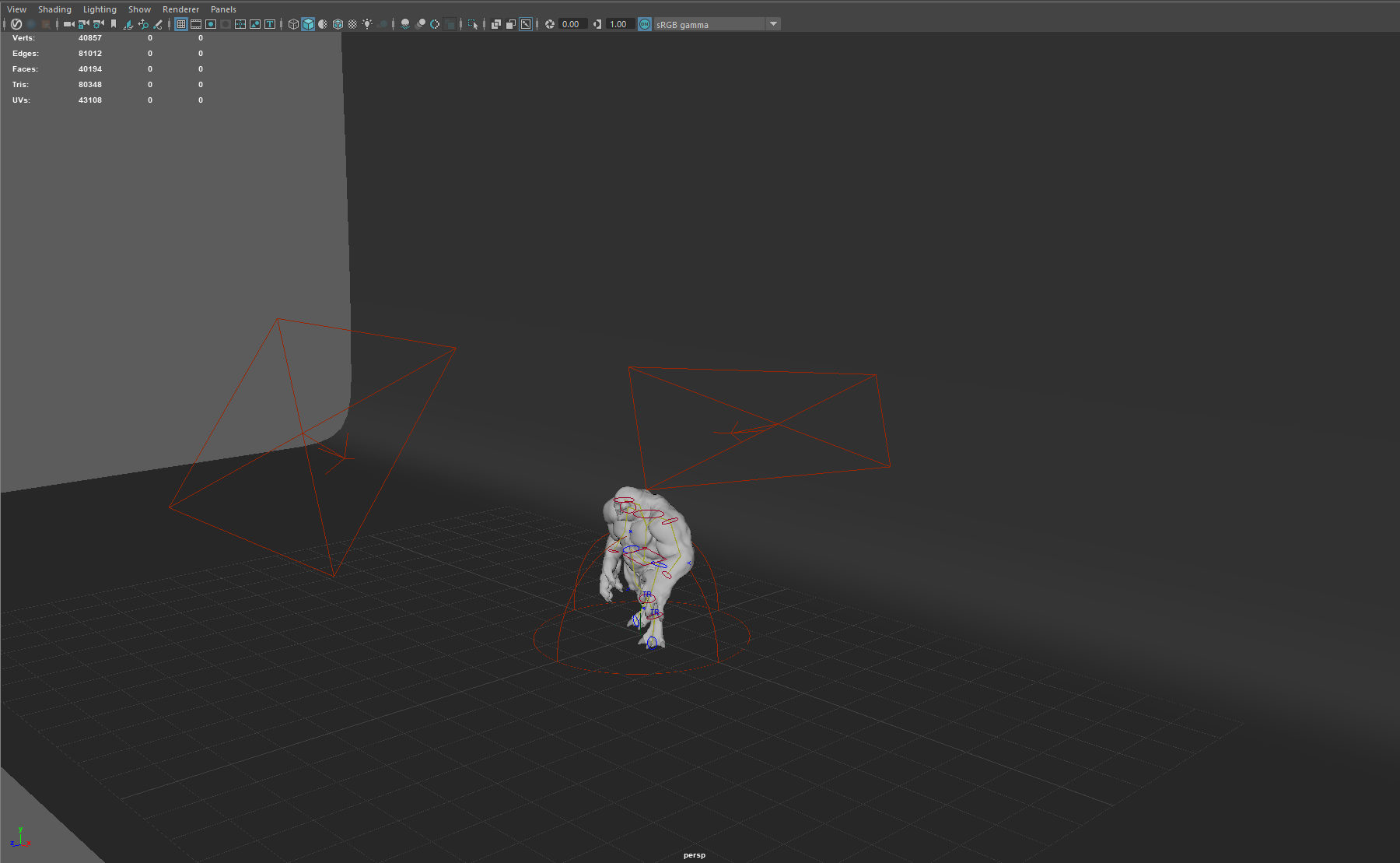The width and height of the screenshot is (1400, 863).
Task: Toggle the Resolution Gate icon
Action: (x=211, y=24)
